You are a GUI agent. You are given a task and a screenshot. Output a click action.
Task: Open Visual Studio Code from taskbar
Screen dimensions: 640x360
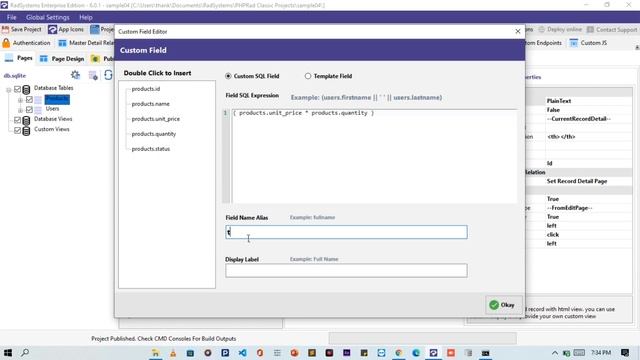coord(242,353)
